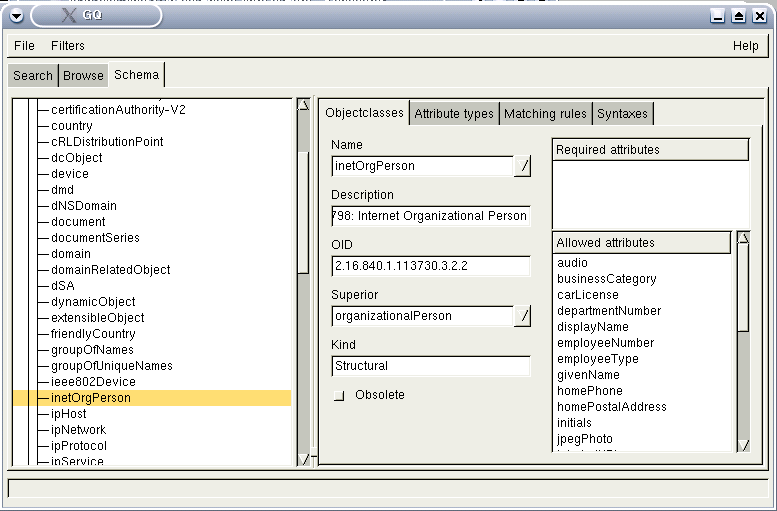This screenshot has width=777, height=511.
Task: Open the window menu icon in title bar
Action: tap(17, 15)
